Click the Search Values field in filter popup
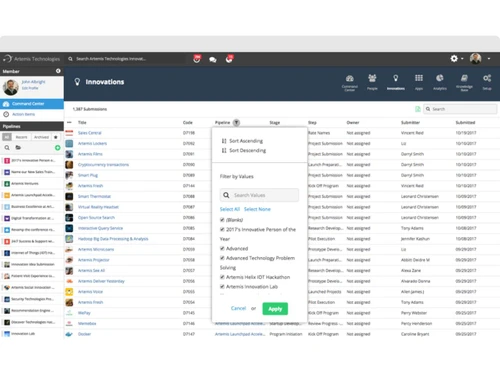 click(x=259, y=195)
